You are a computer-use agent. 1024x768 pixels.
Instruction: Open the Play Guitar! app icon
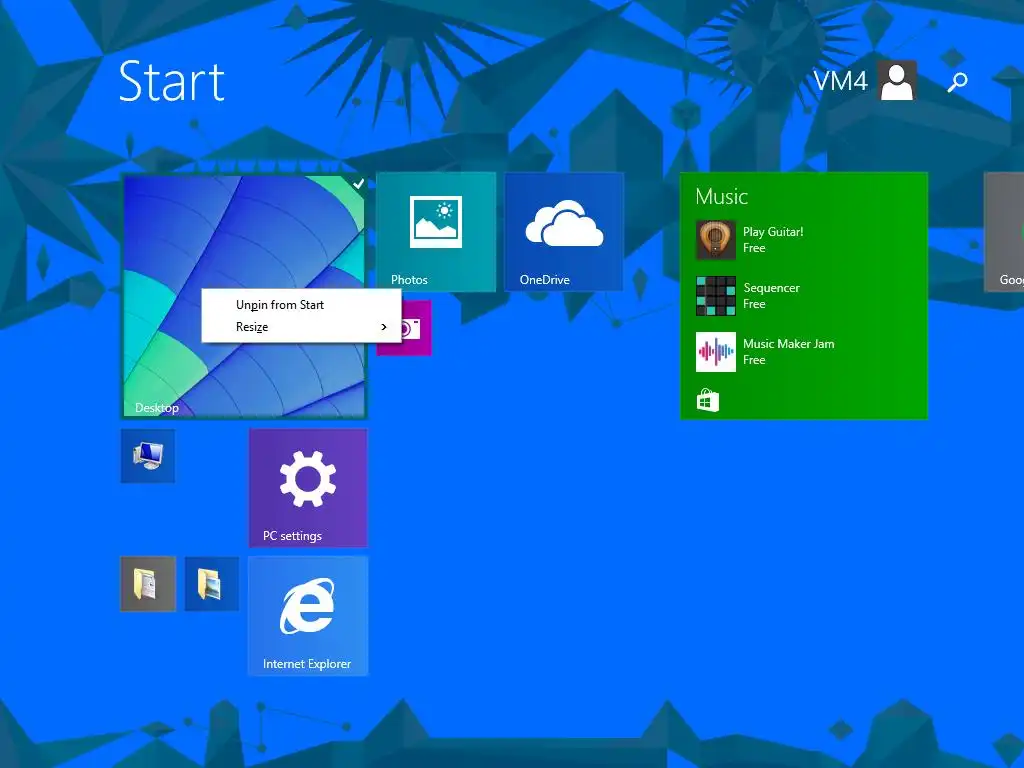[x=716, y=240]
